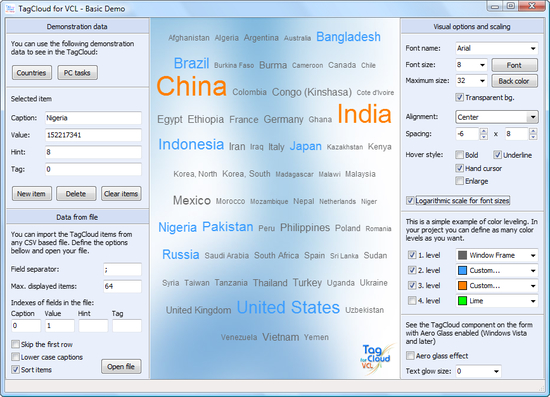
Task: Click the Field separator input
Action: (122, 269)
